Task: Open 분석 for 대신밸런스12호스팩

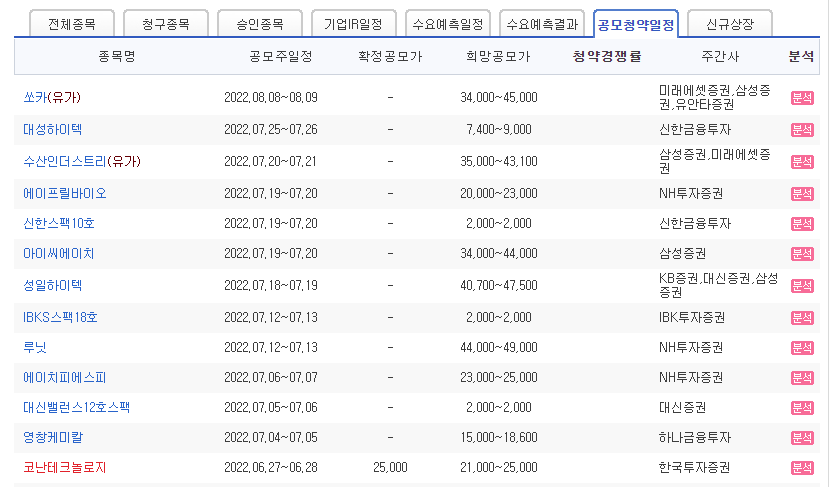Action: click(x=802, y=408)
